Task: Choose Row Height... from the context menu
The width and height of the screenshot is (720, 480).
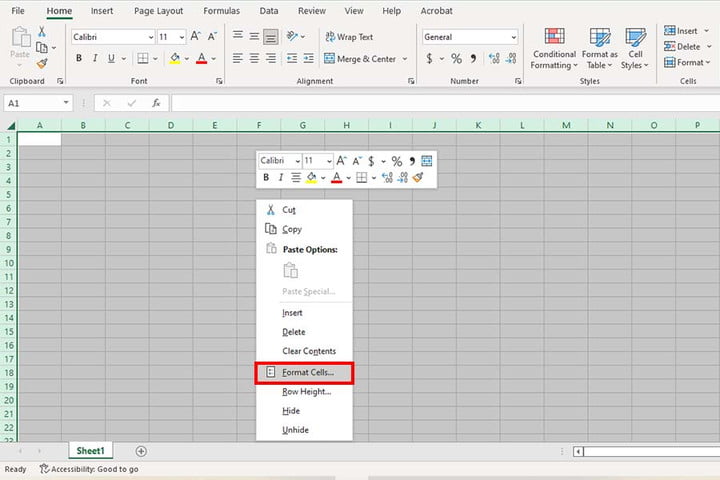Action: click(304, 392)
